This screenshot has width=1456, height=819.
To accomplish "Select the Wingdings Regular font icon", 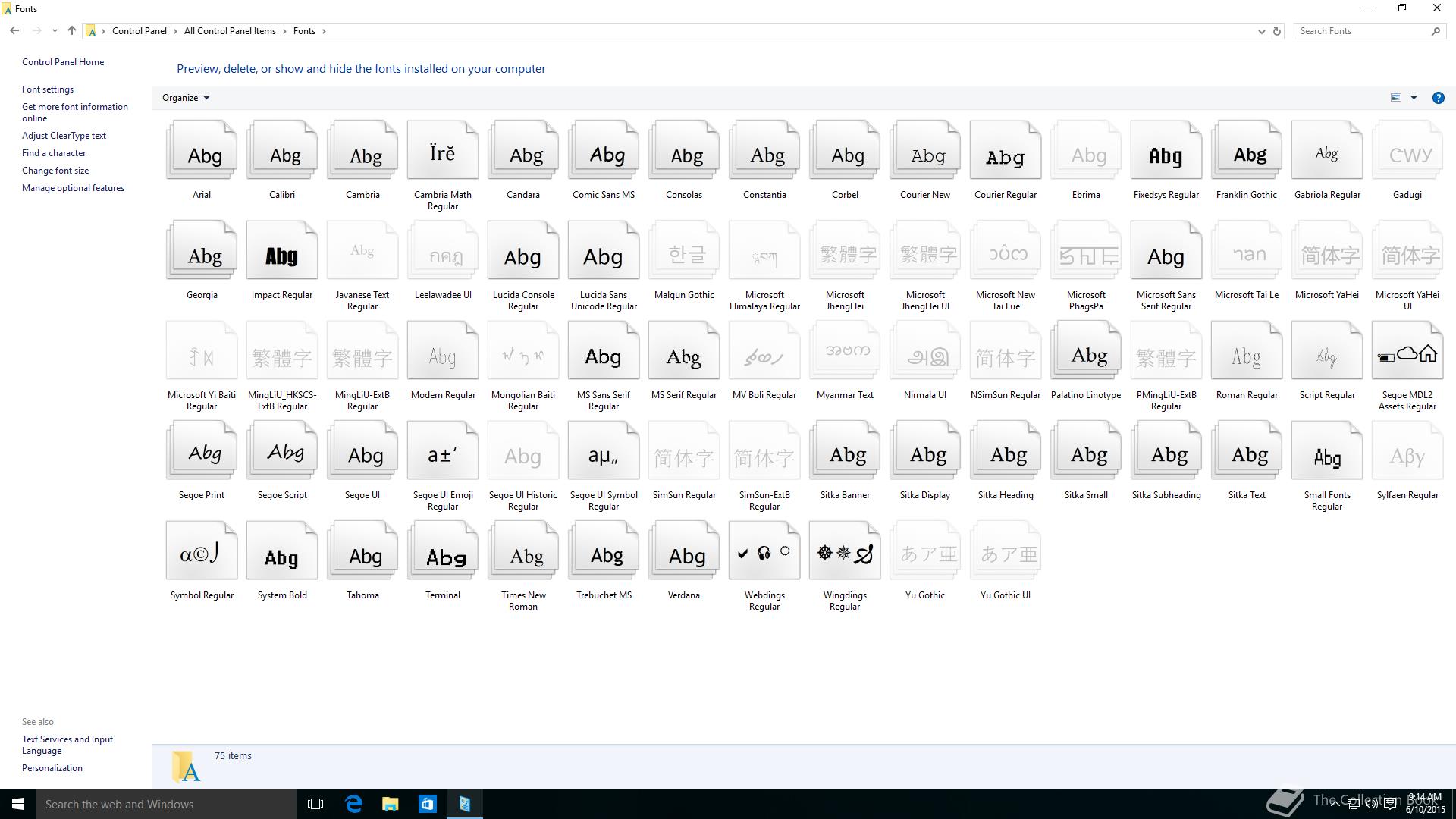I will [x=844, y=554].
